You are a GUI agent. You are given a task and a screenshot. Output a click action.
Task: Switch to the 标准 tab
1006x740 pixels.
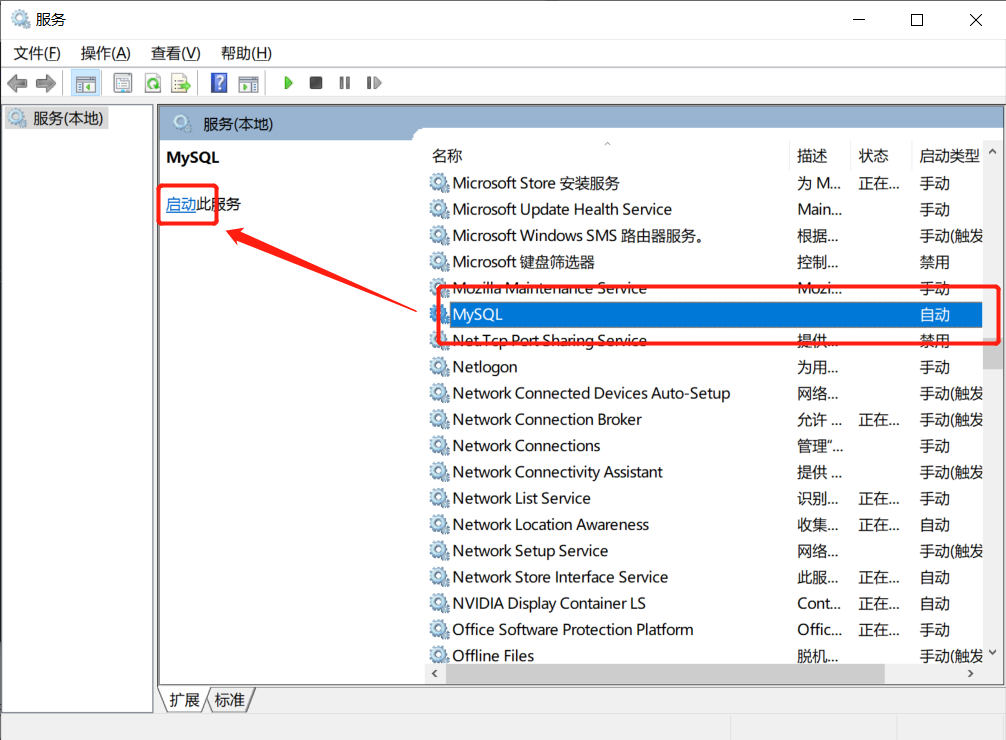click(230, 700)
